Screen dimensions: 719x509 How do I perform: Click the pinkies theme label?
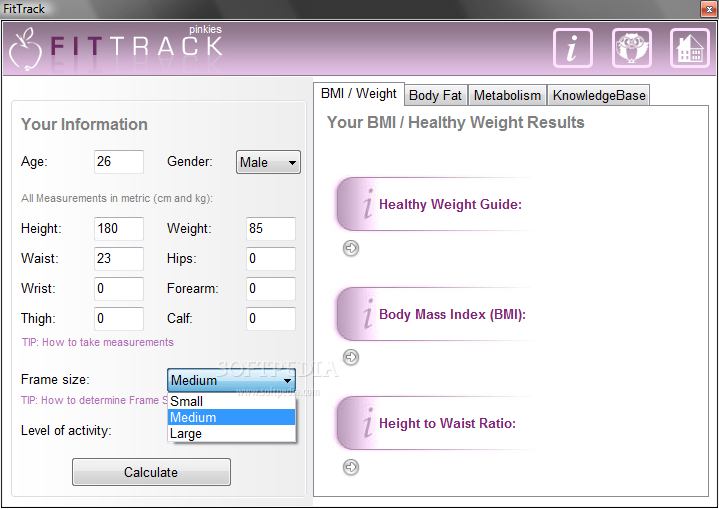[205, 29]
